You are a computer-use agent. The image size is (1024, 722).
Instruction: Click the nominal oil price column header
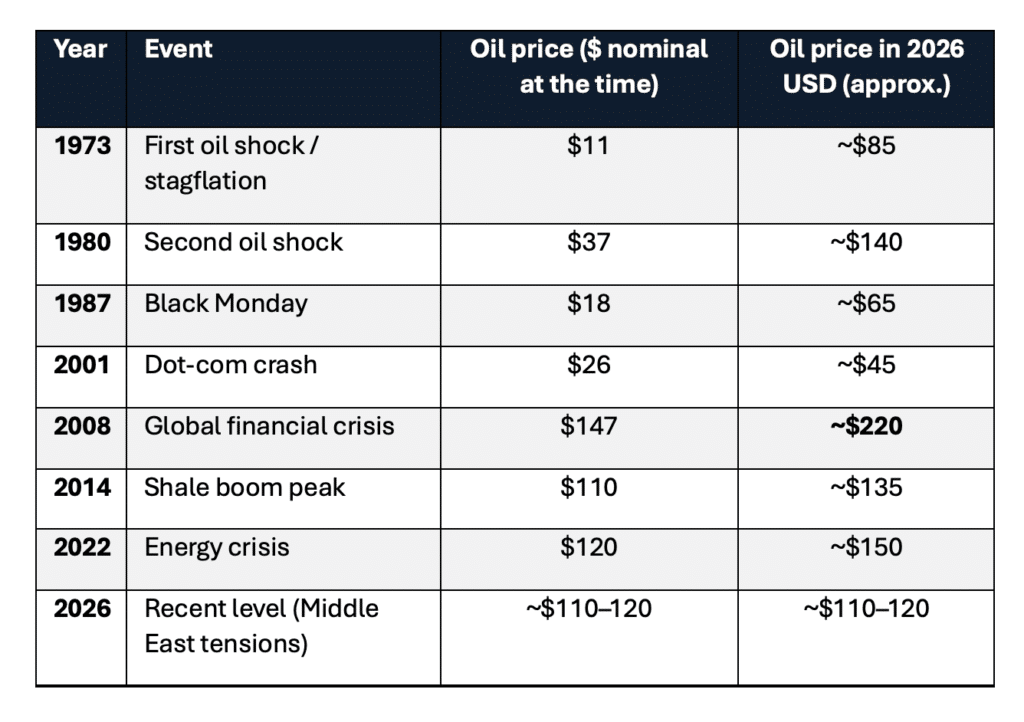[589, 67]
